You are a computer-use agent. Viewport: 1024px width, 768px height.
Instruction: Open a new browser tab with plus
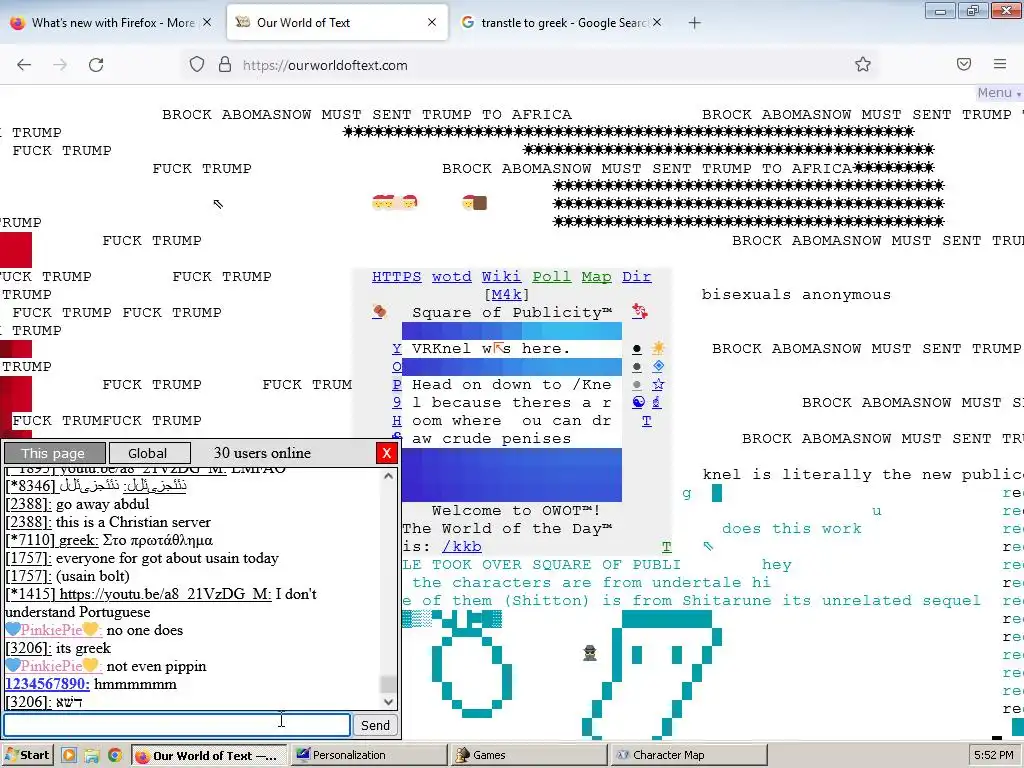[694, 23]
